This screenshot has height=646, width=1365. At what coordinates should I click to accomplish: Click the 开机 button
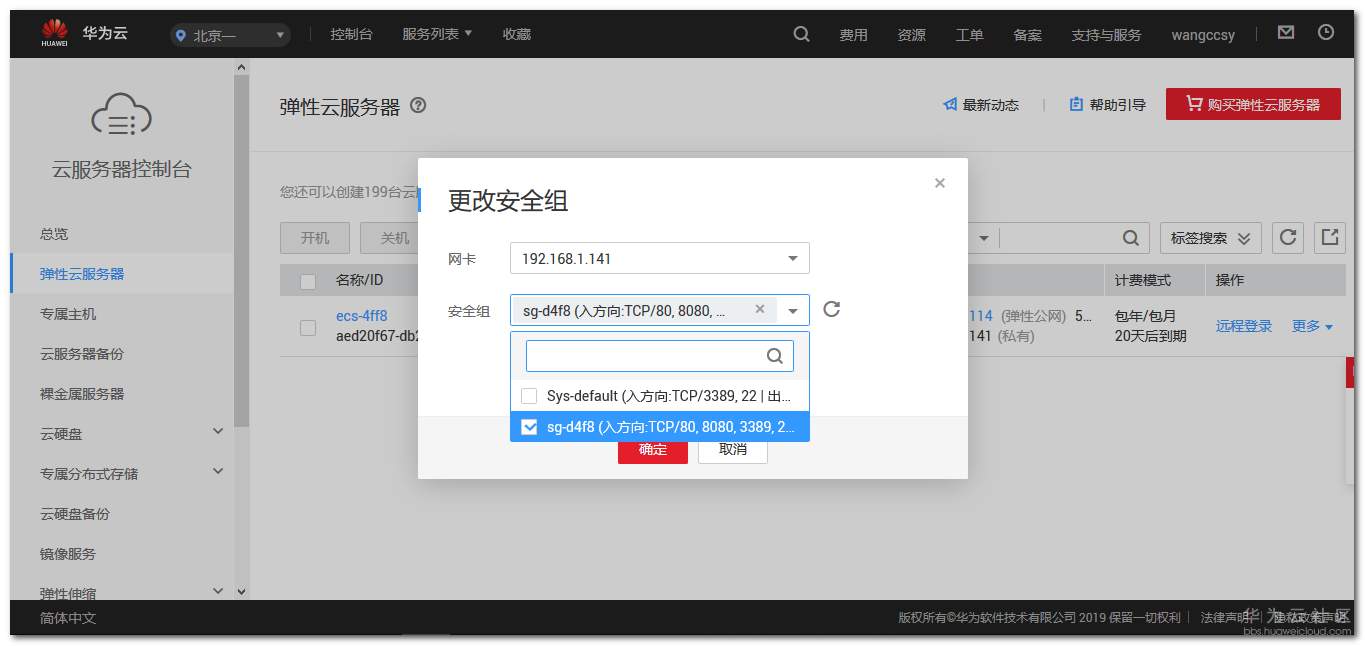coord(315,238)
